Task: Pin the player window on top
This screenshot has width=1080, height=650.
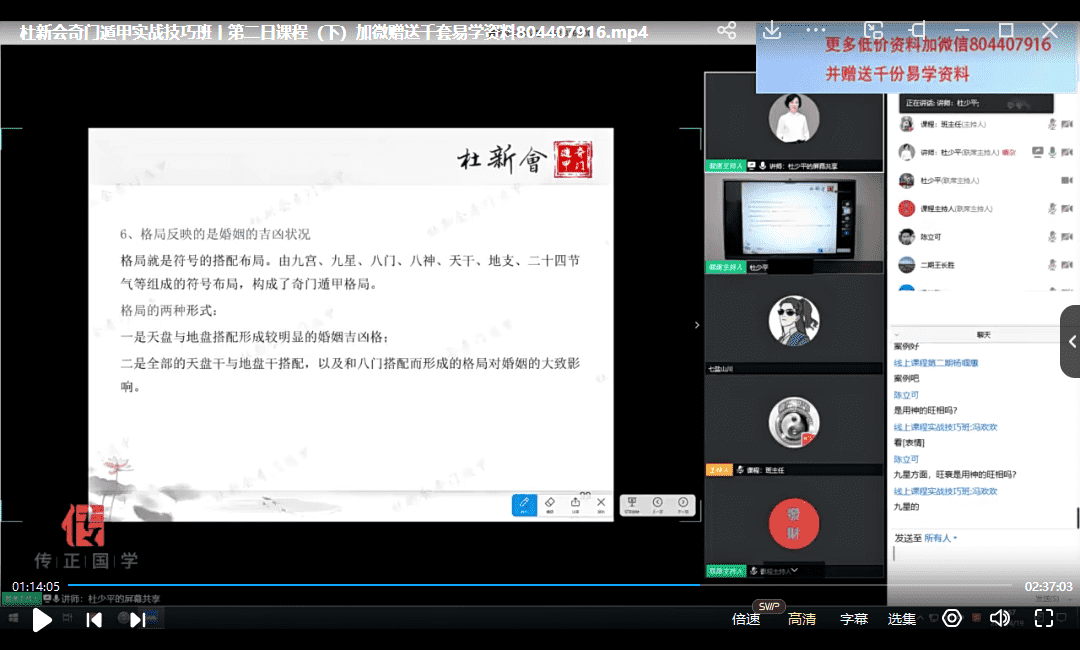Action: tap(919, 31)
